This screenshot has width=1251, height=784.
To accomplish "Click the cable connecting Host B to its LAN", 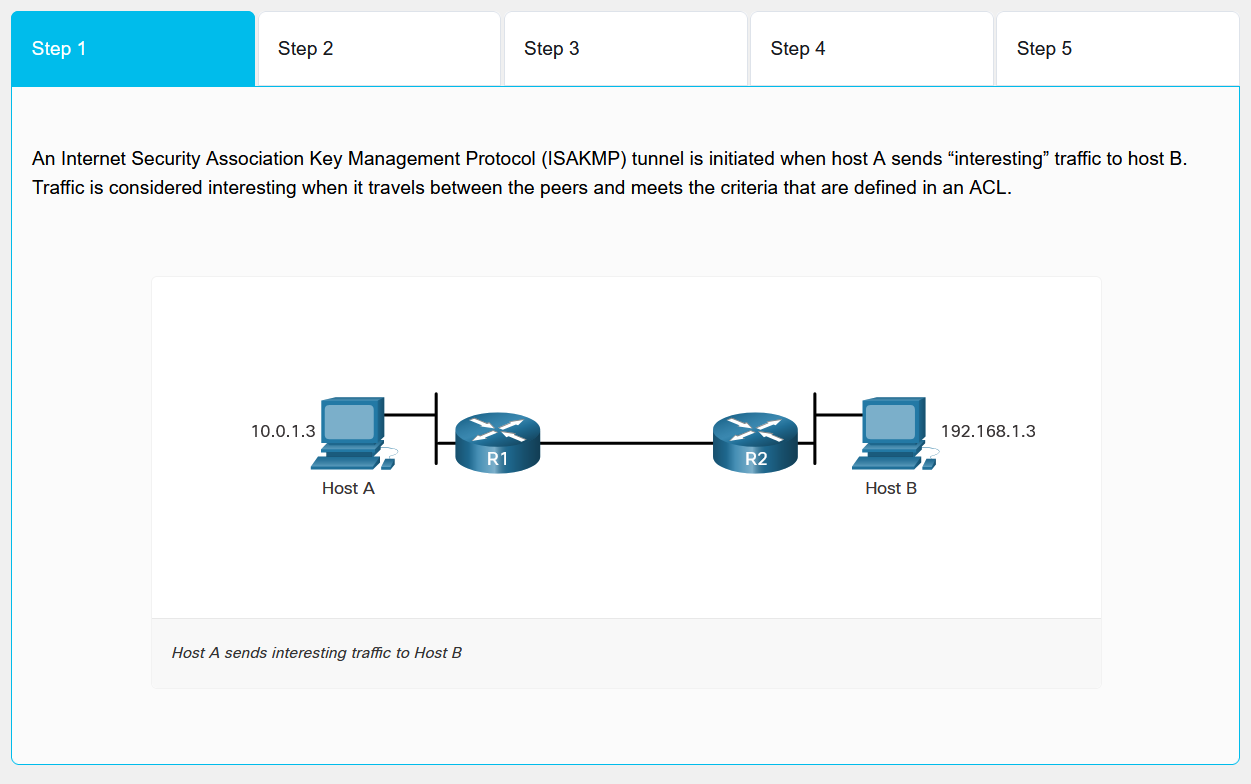I will (x=839, y=414).
